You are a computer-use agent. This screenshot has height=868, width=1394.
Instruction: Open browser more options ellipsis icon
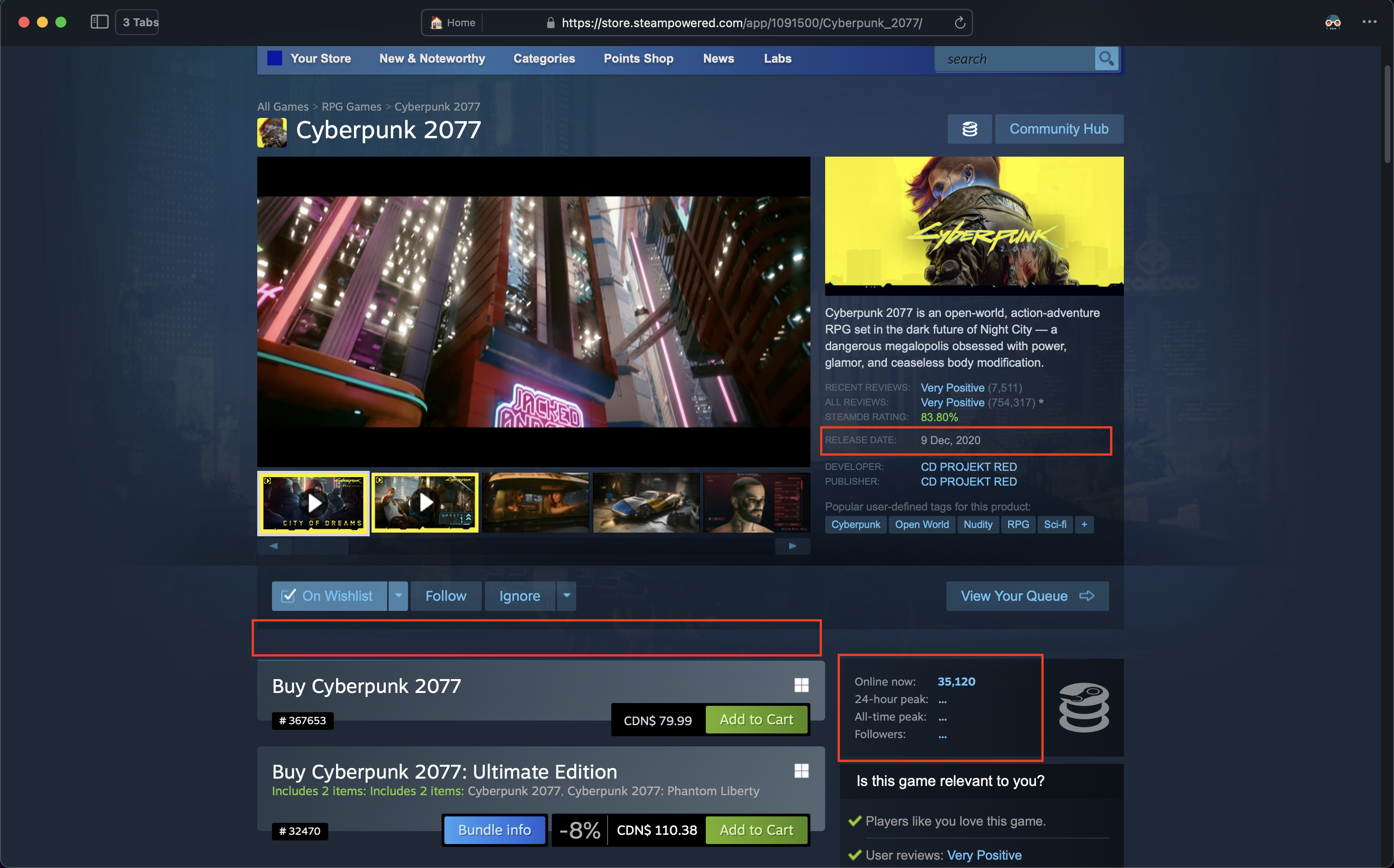[1369, 23]
